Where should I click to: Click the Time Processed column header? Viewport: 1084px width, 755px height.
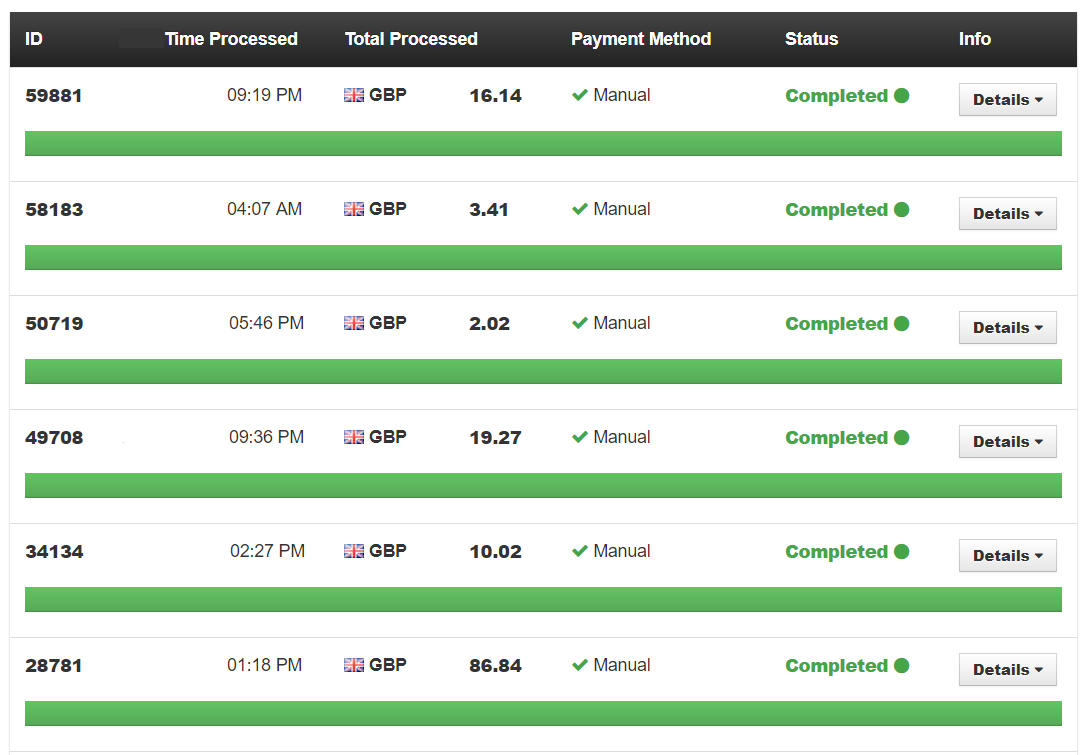[x=231, y=39]
